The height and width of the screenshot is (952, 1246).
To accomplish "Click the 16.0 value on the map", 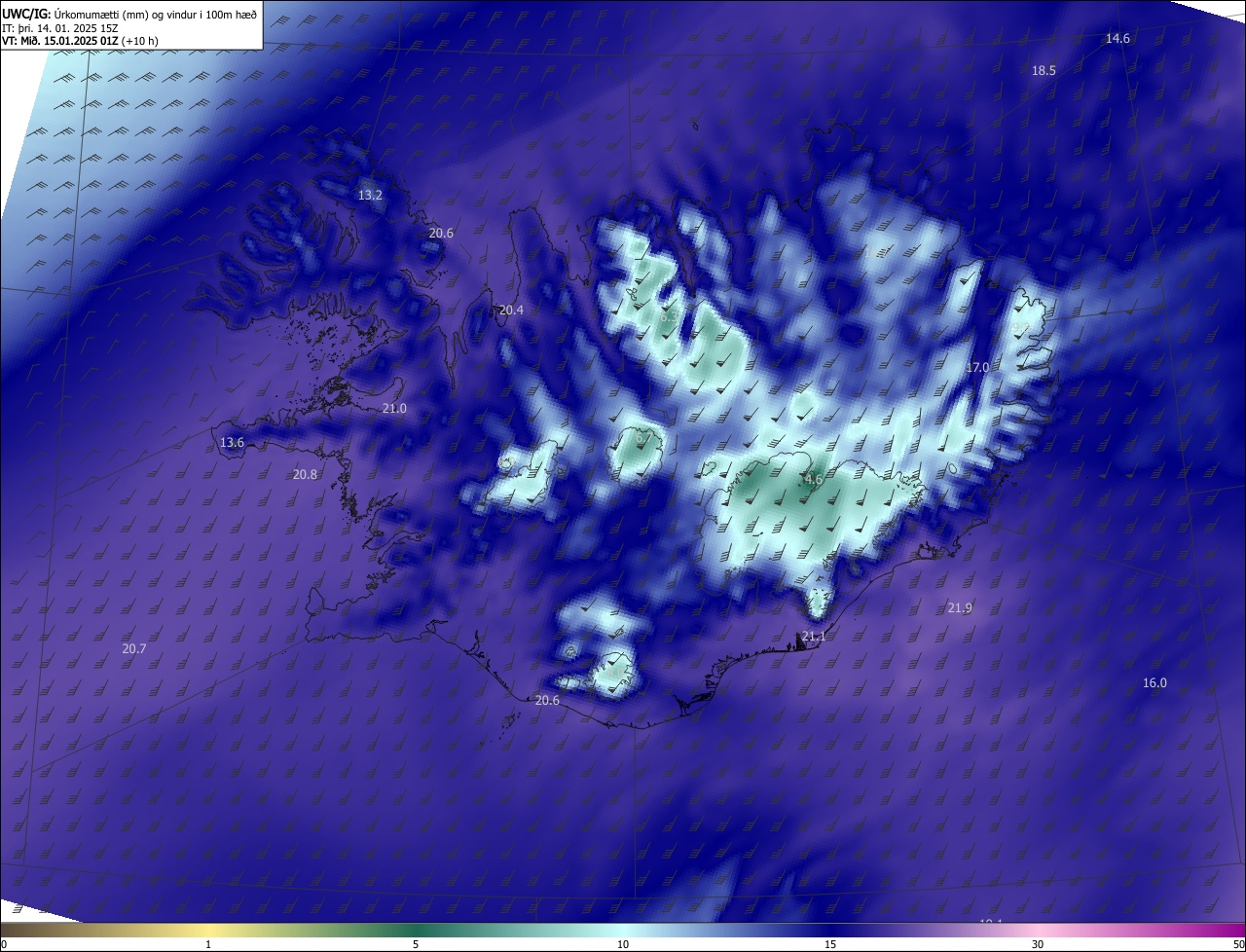I will [1154, 683].
